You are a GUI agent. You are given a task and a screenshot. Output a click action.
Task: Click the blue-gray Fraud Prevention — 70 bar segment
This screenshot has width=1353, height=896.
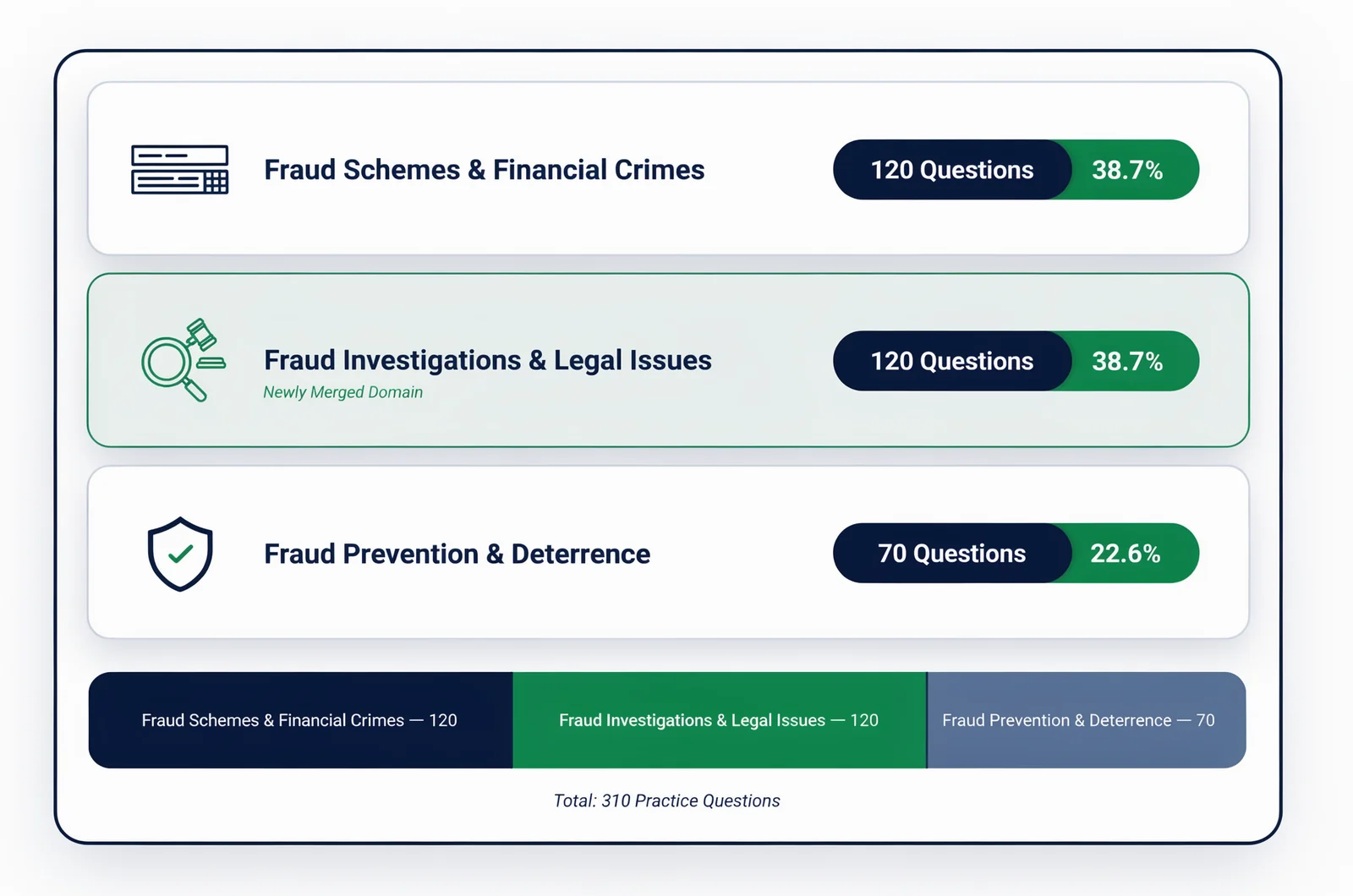(1087, 720)
